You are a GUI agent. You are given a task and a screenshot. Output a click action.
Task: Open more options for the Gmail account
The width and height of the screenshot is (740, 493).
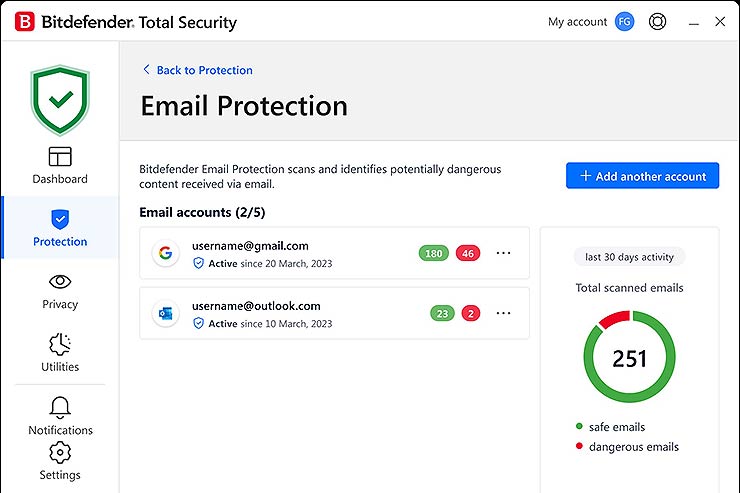point(503,253)
